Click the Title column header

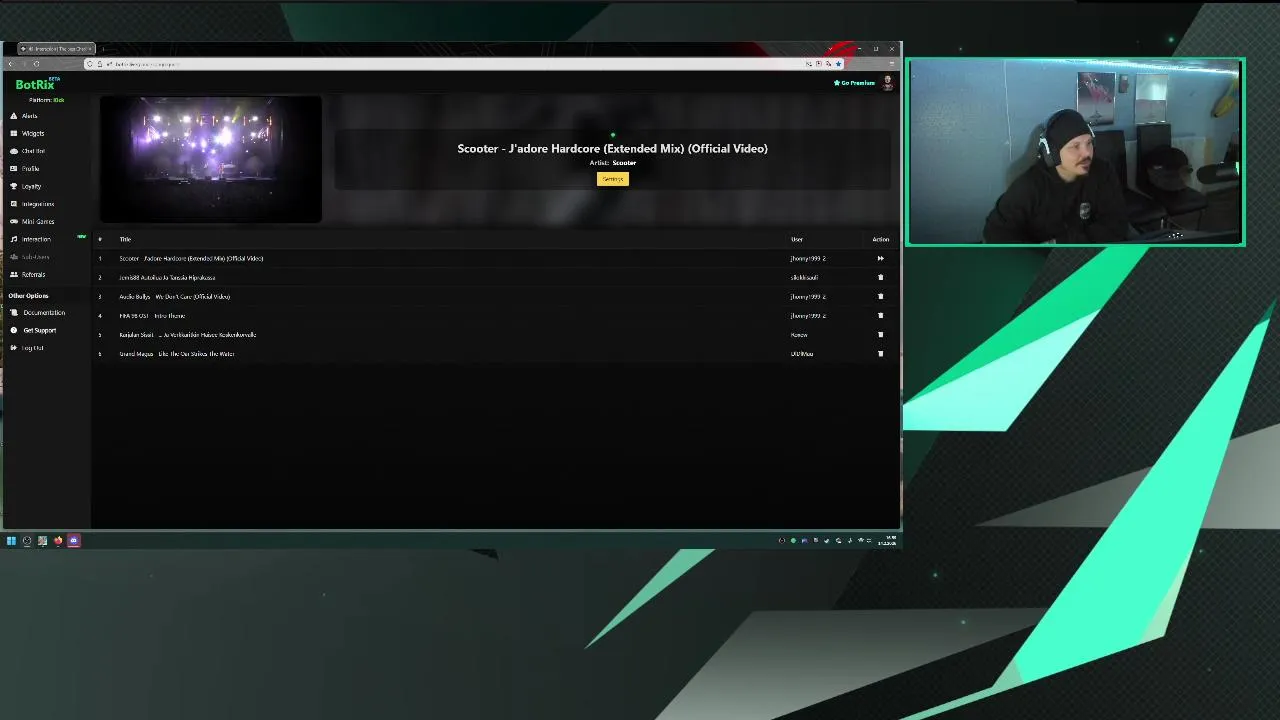(x=125, y=239)
